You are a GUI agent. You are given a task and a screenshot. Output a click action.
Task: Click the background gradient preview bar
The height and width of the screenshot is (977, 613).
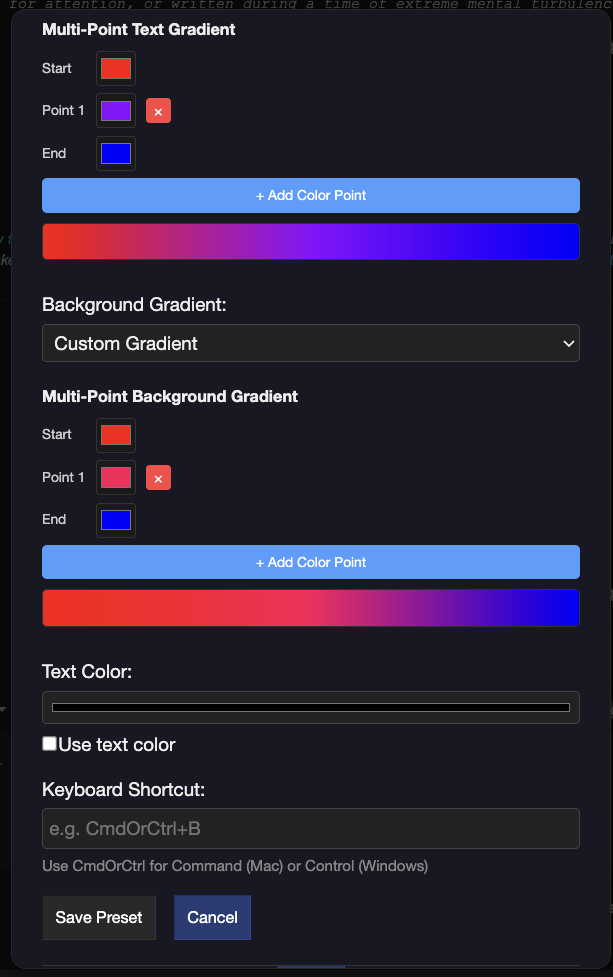311,608
